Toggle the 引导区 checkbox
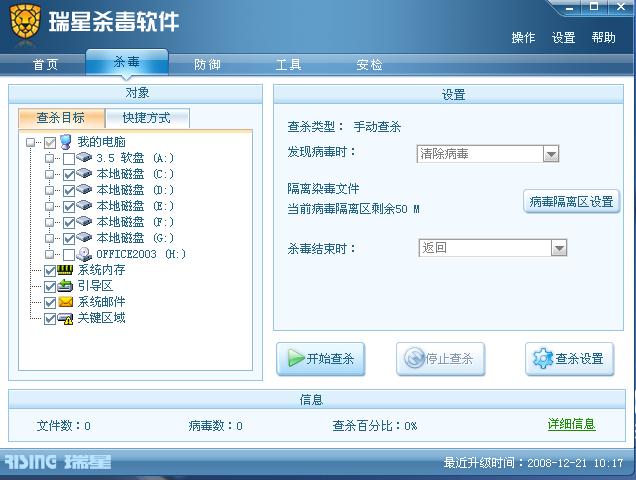 [50, 287]
